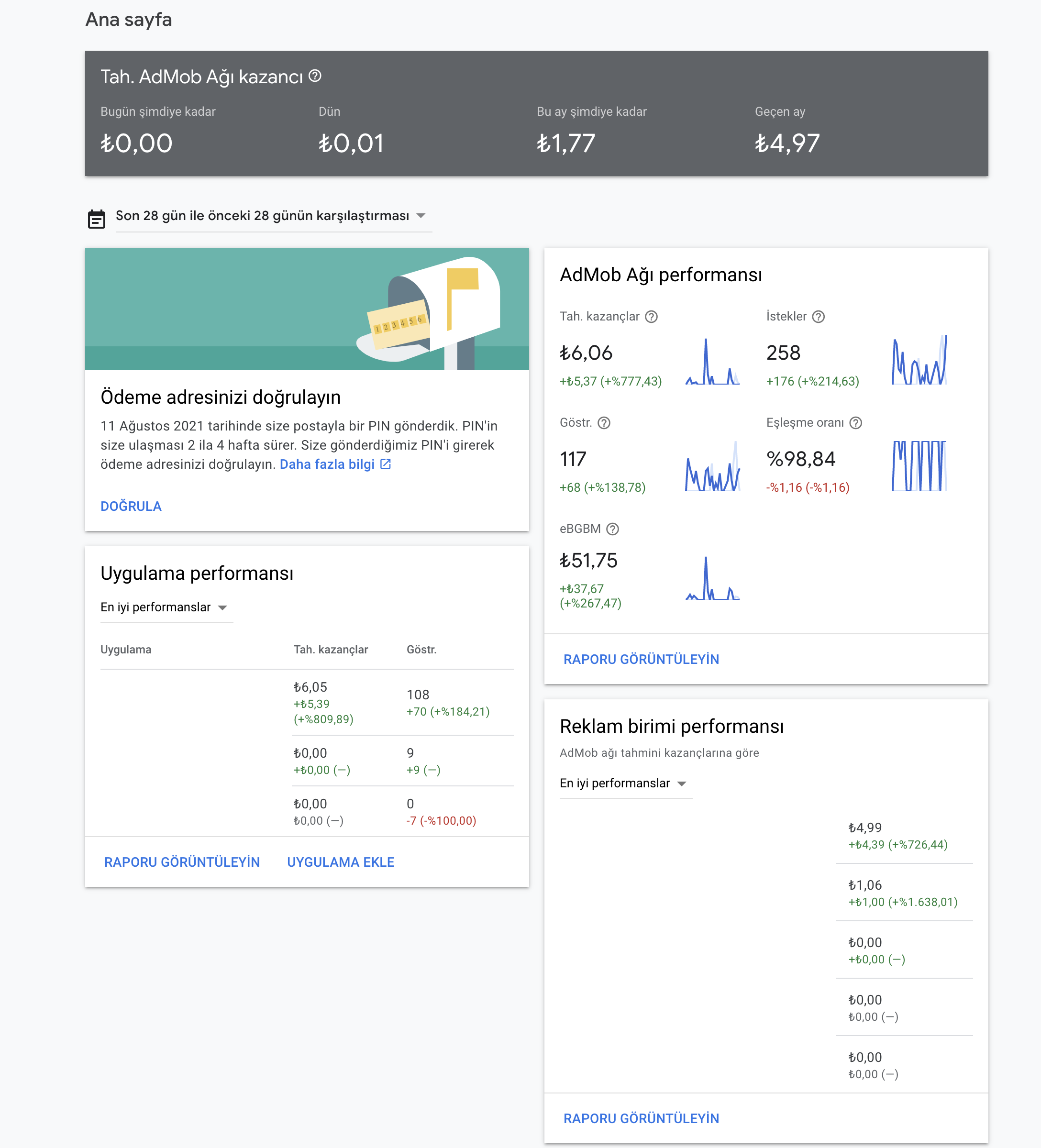The image size is (1041, 1148).
Task: Click RAPORU GÖRÜNTÜLEYİN under Uygulama performansı
Action: (182, 862)
